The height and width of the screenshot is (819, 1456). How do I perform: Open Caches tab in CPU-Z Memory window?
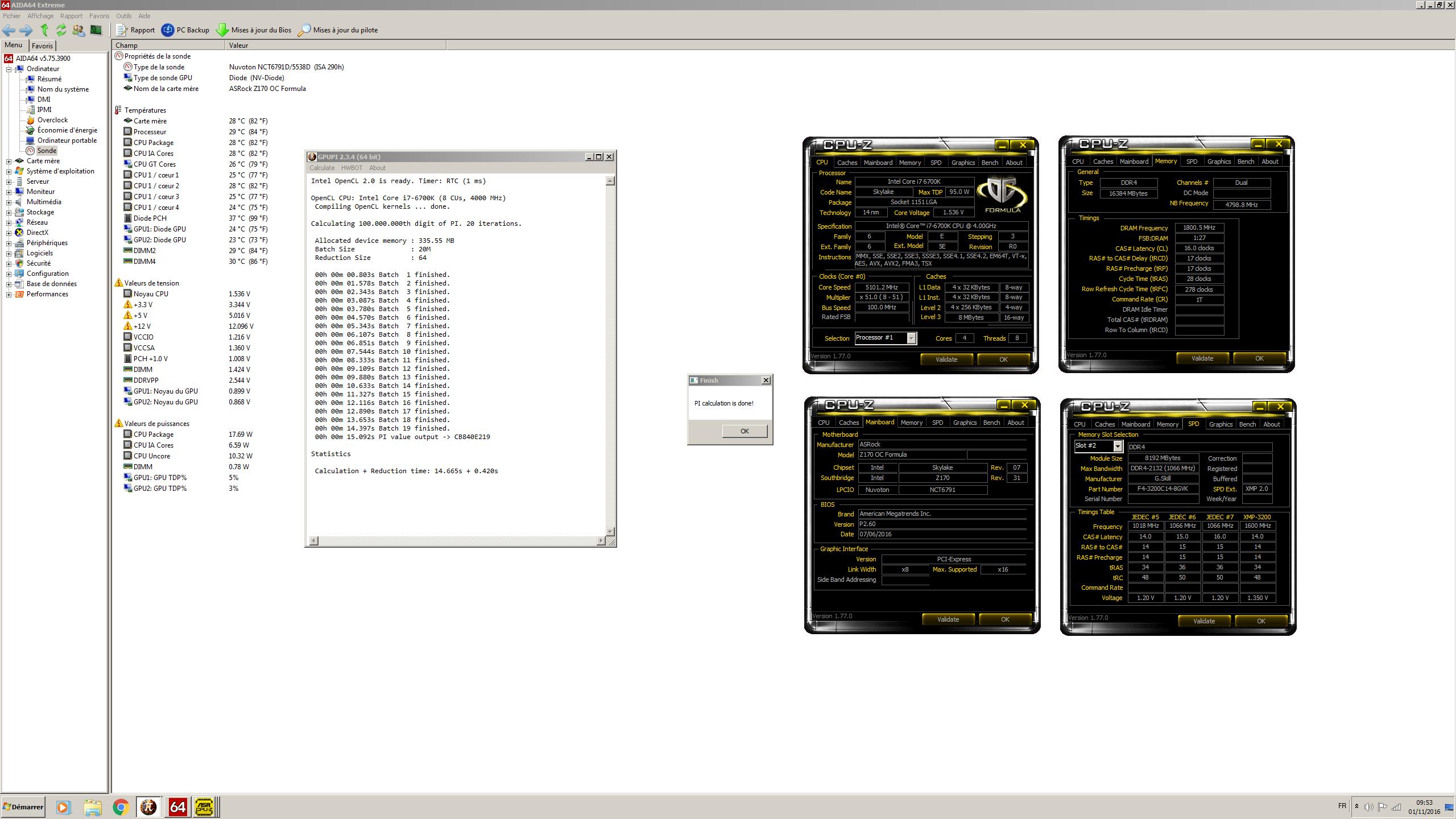click(x=1103, y=162)
